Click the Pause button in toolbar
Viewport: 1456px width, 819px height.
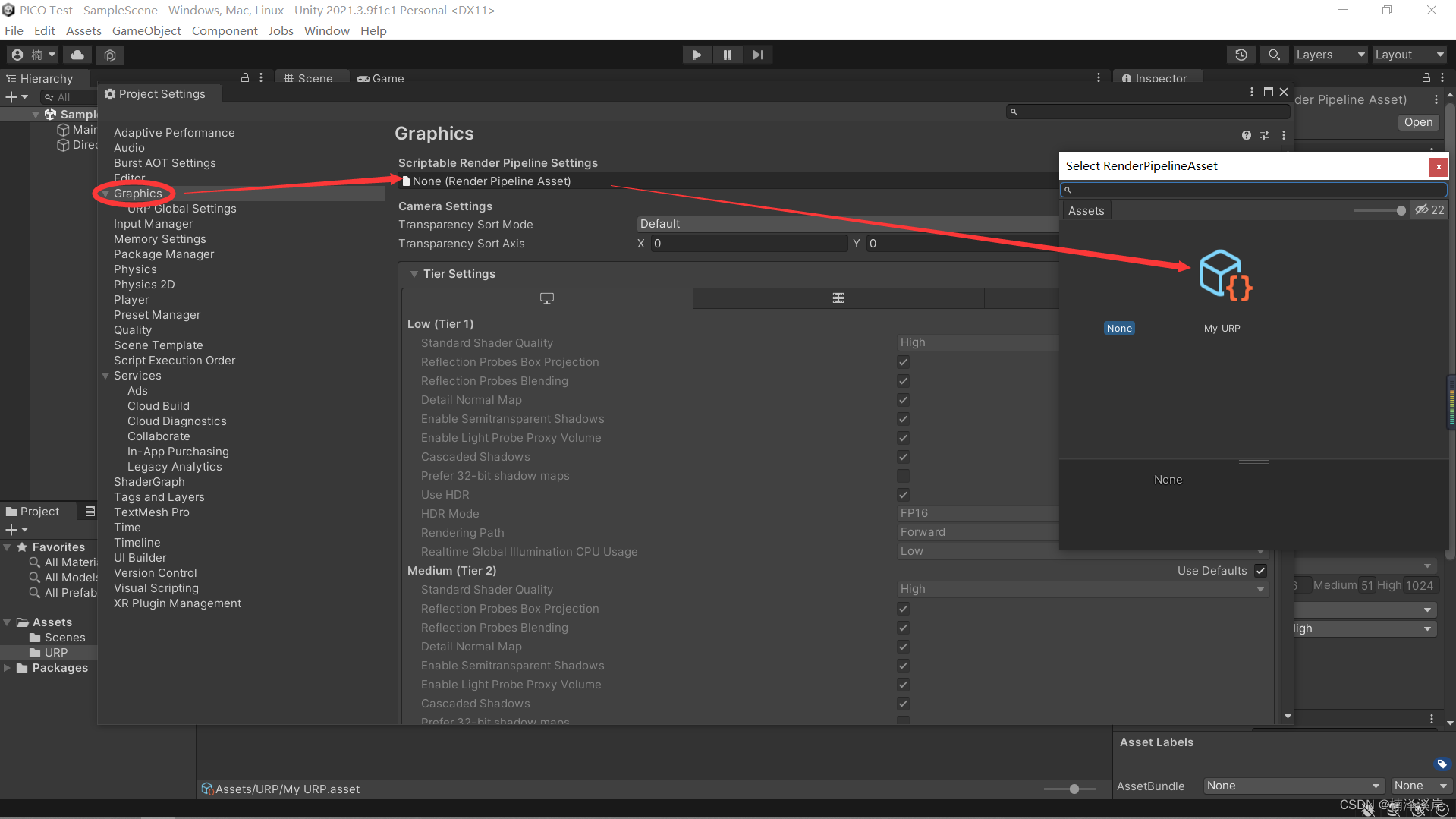pos(727,55)
